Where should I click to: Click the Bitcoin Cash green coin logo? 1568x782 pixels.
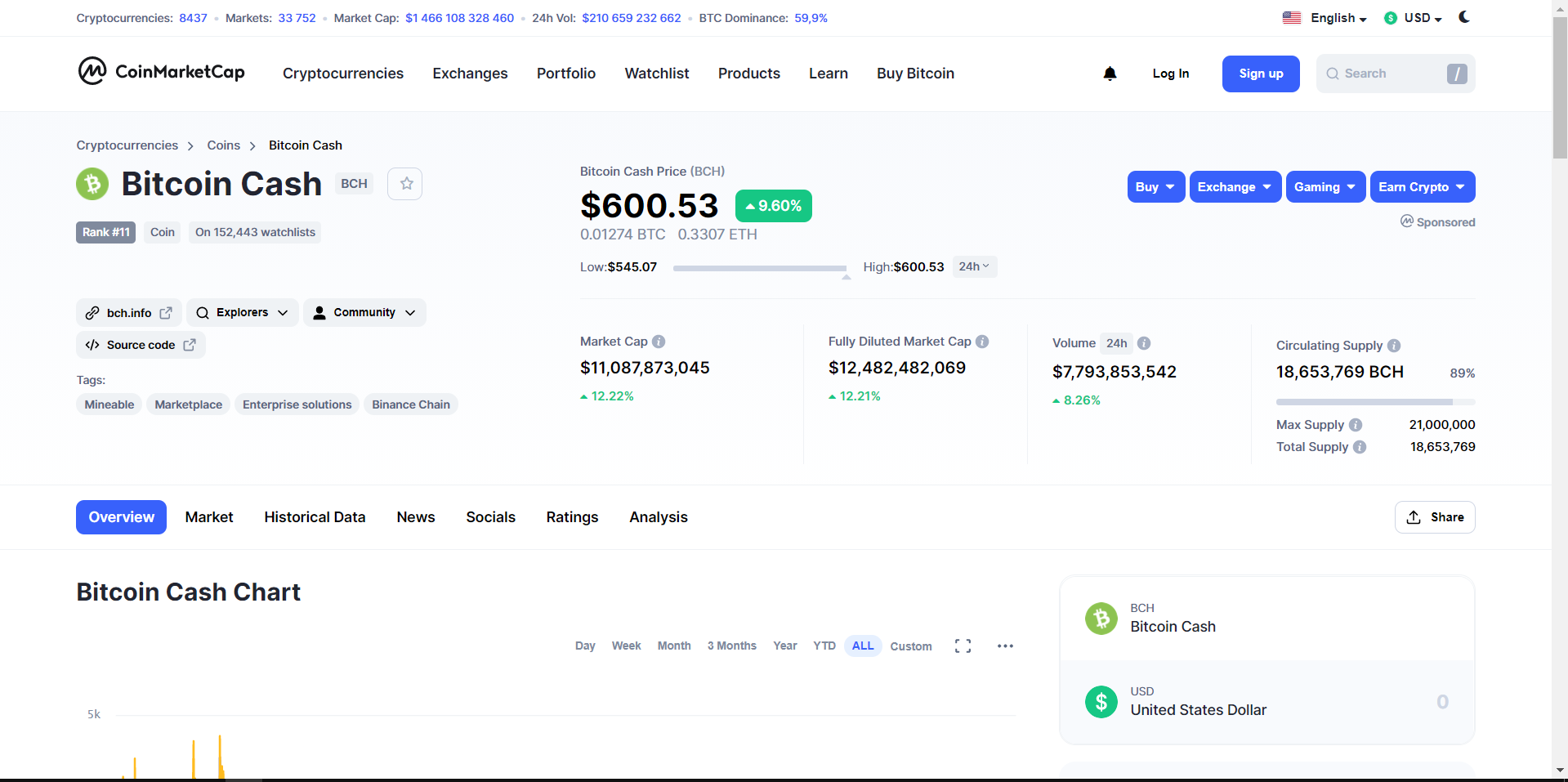coord(92,184)
